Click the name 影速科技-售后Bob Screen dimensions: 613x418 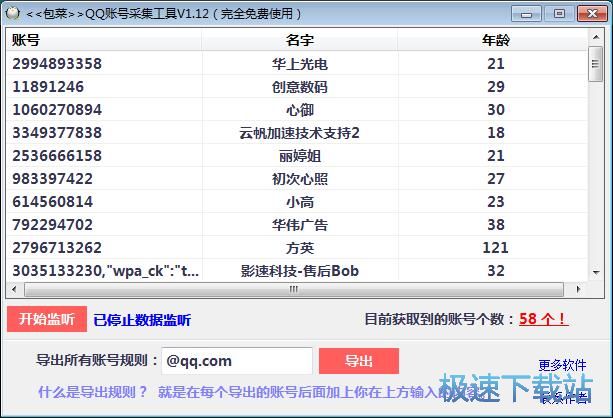click(x=299, y=271)
